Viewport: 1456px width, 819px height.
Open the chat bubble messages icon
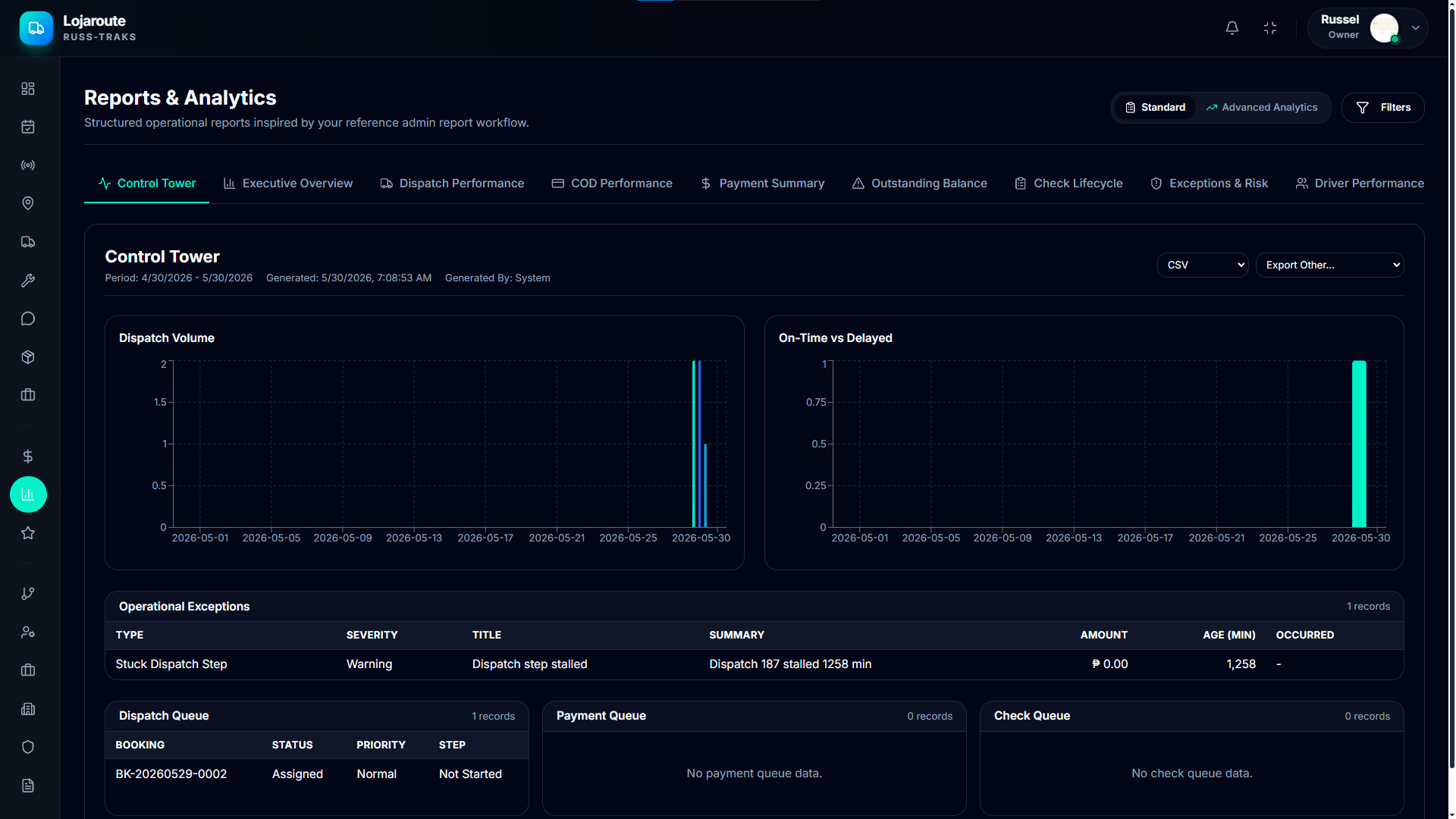coord(28,318)
